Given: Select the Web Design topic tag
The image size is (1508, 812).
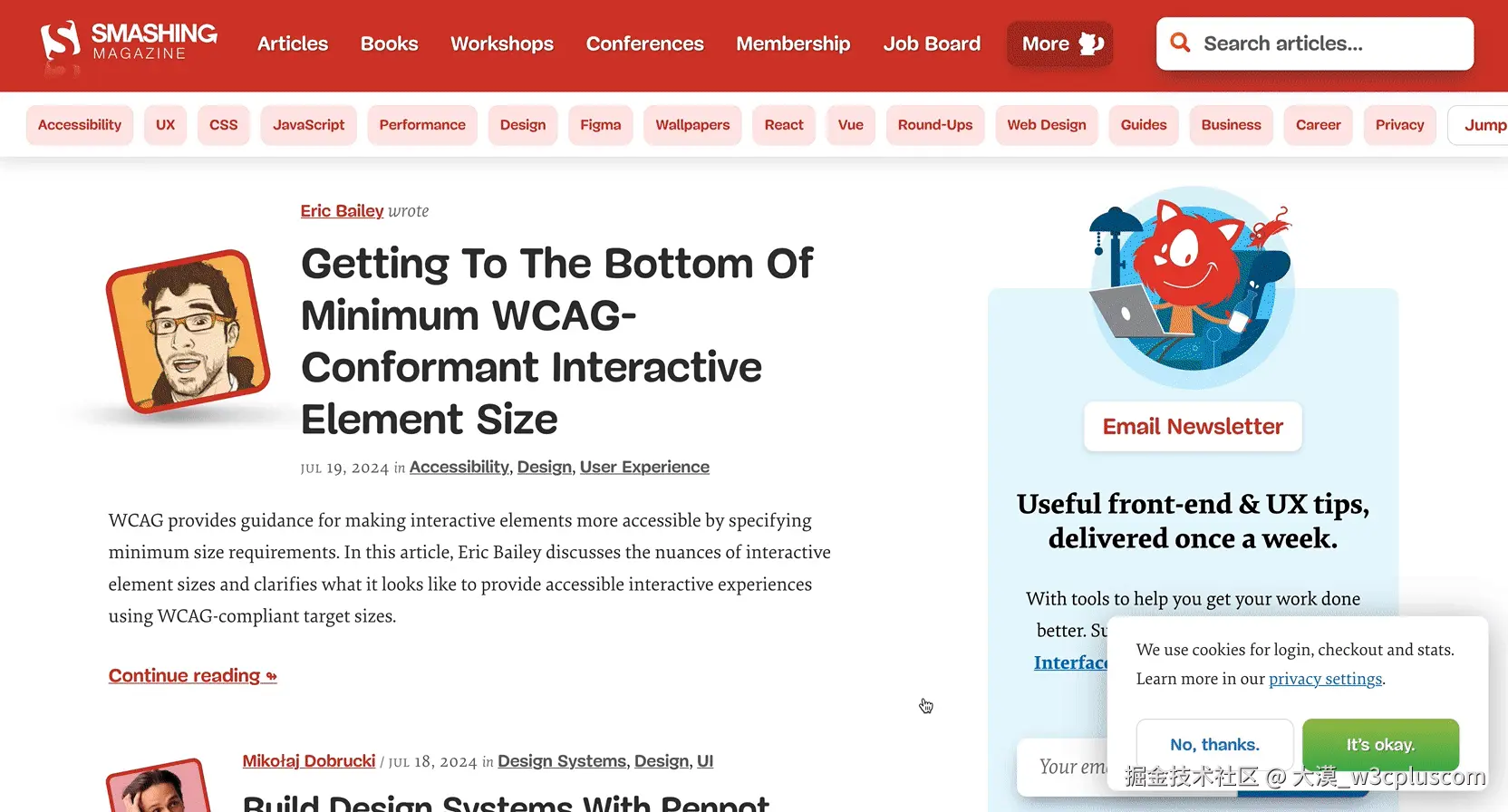Looking at the screenshot, I should (x=1047, y=125).
